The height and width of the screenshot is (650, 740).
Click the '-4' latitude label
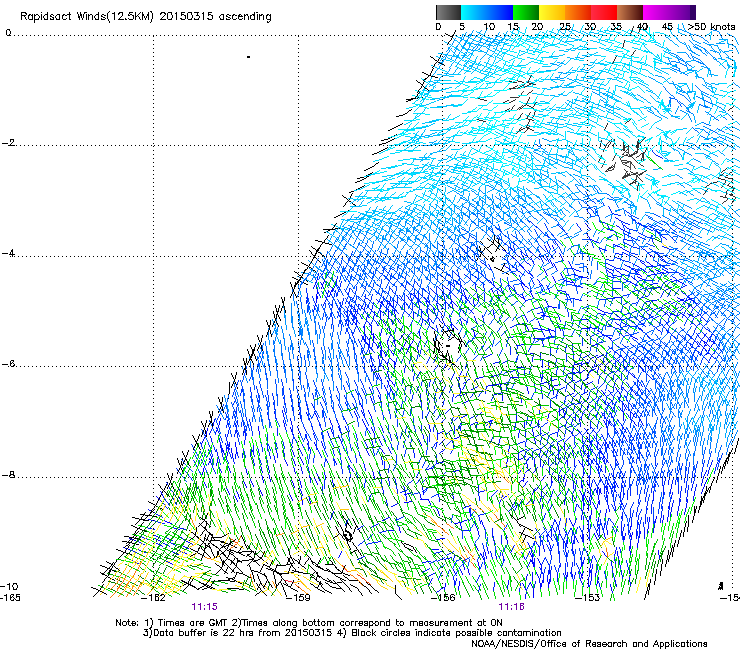(x=9, y=253)
